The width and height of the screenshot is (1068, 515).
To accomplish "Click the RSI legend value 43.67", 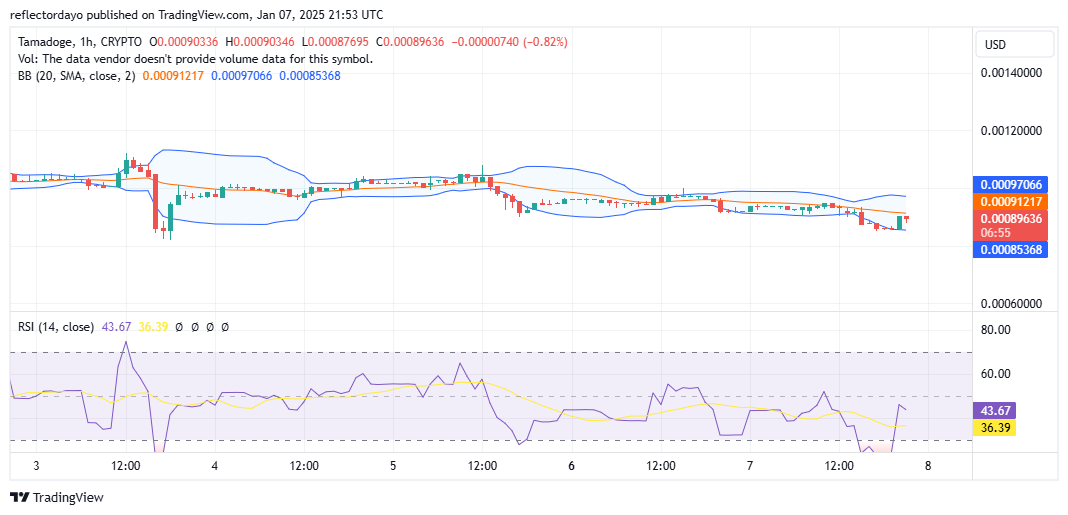I will point(115,327).
